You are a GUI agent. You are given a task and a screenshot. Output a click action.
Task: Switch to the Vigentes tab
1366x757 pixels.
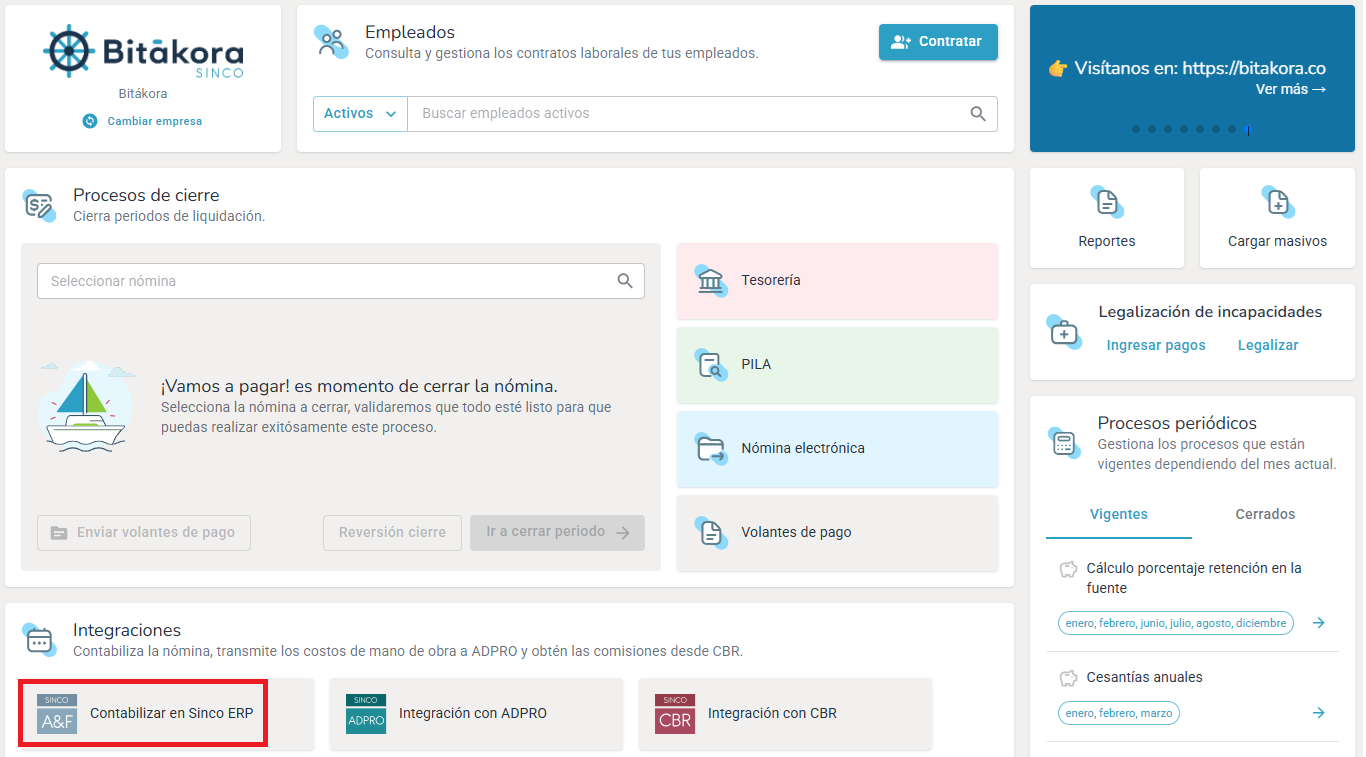[x=1119, y=515]
